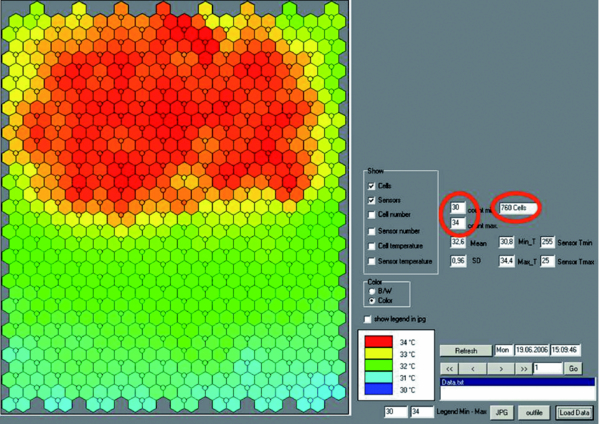
Task: Click the Mean value field 32,6
Action: coord(458,242)
